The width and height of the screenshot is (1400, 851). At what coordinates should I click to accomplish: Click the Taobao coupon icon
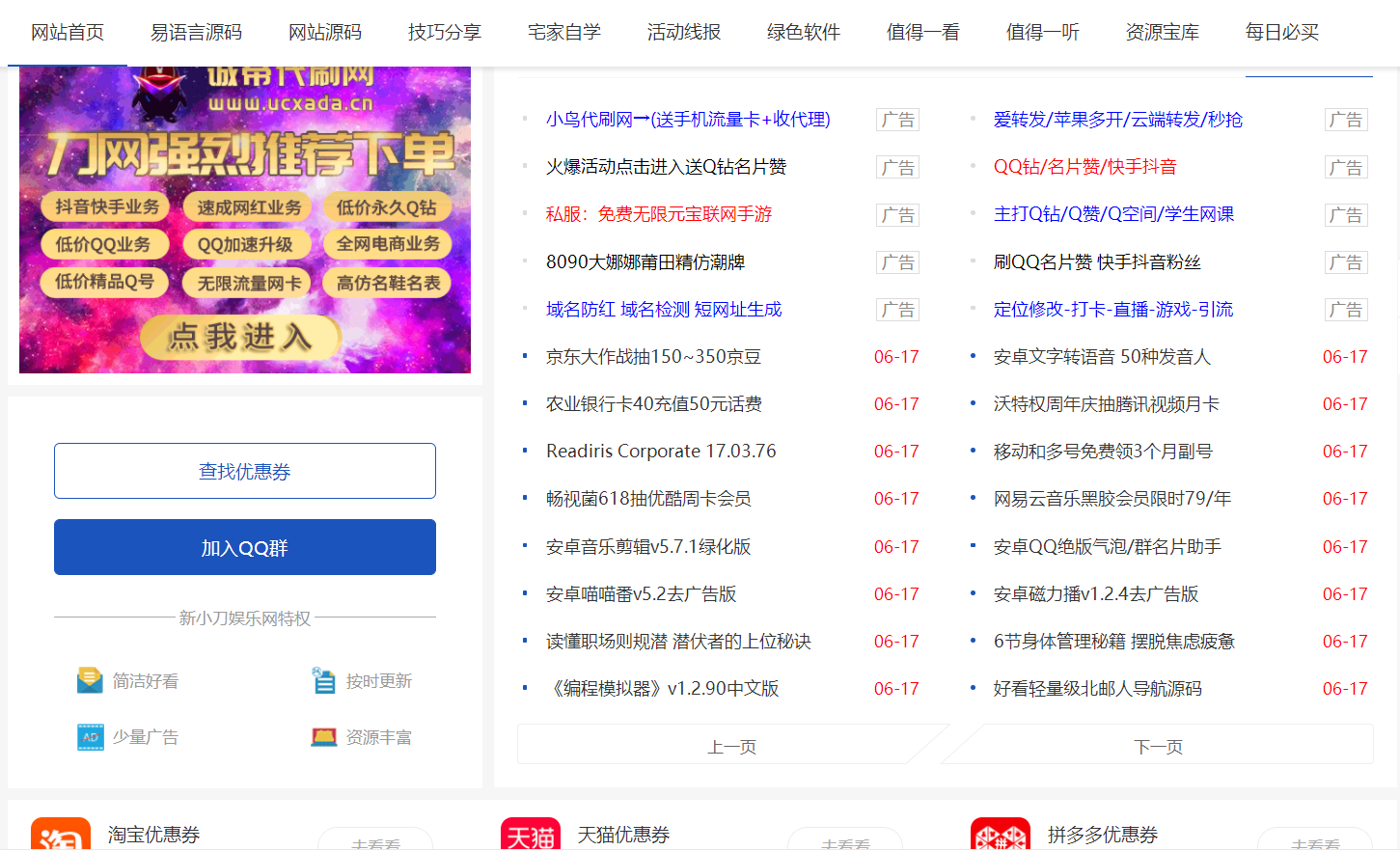point(58,834)
